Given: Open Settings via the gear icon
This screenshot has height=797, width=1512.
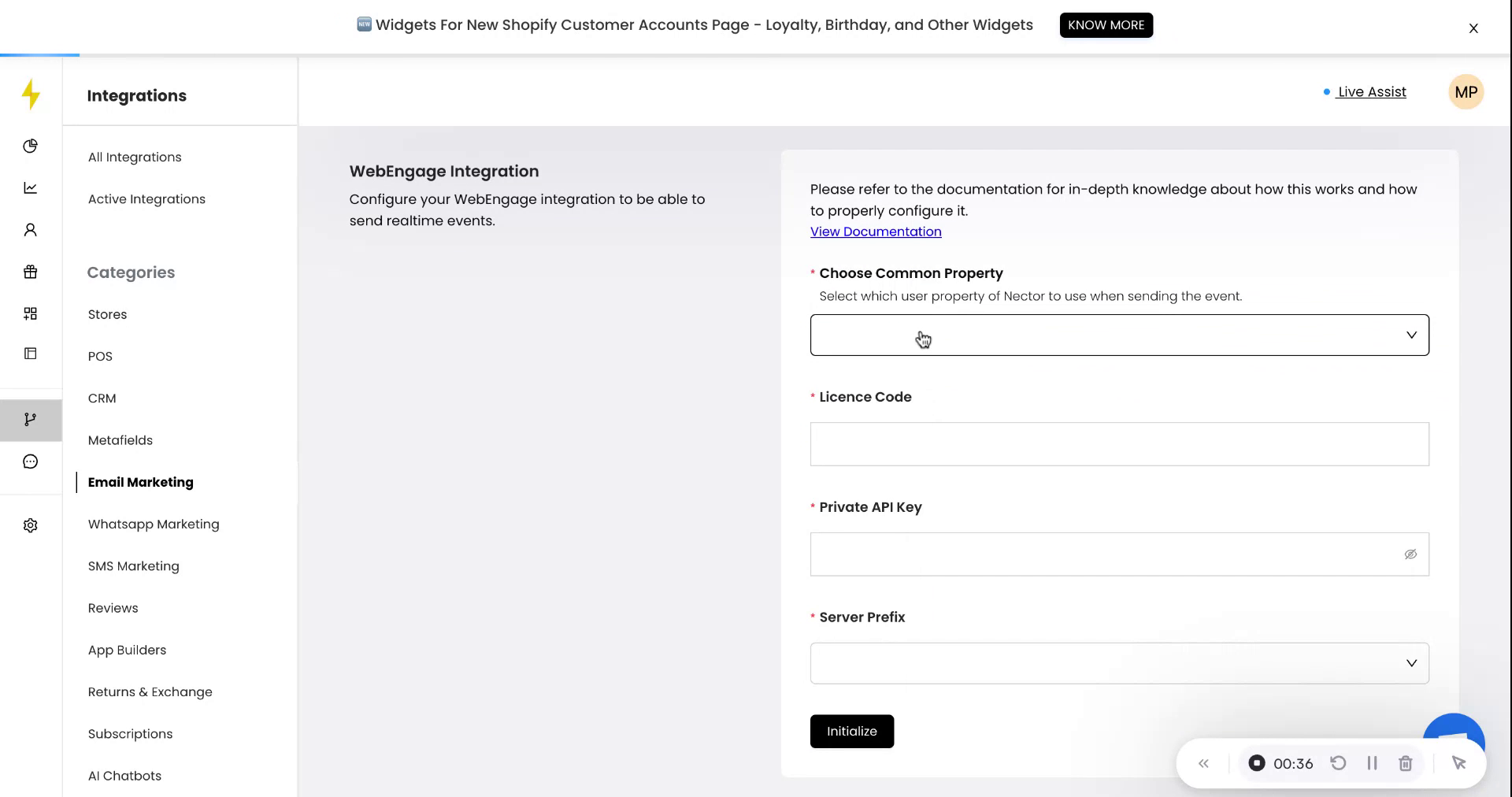Looking at the screenshot, I should pos(30,525).
